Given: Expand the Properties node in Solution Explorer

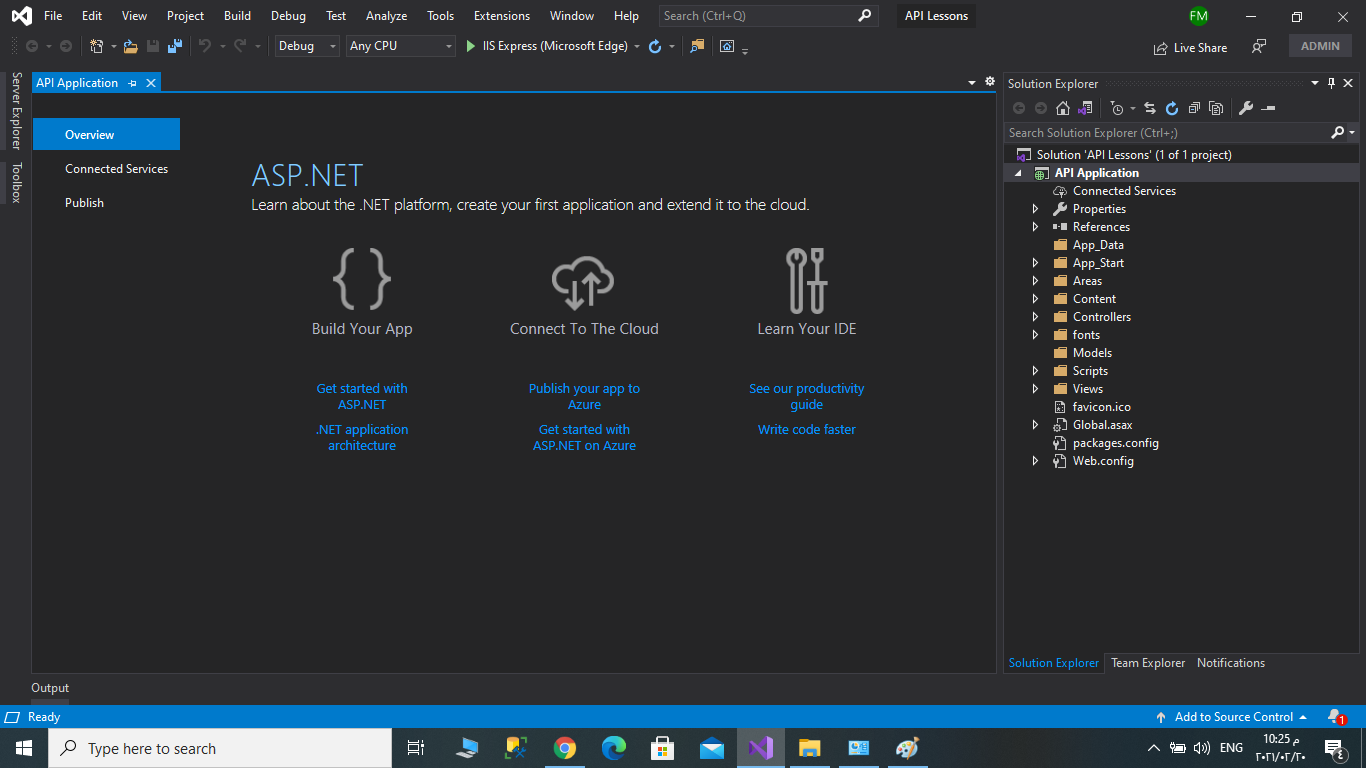Looking at the screenshot, I should 1035,209.
